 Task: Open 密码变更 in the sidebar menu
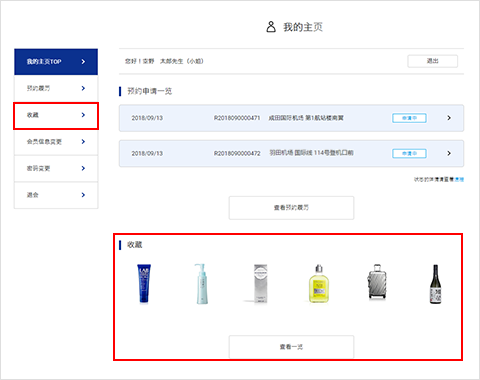pyautogui.click(x=56, y=169)
